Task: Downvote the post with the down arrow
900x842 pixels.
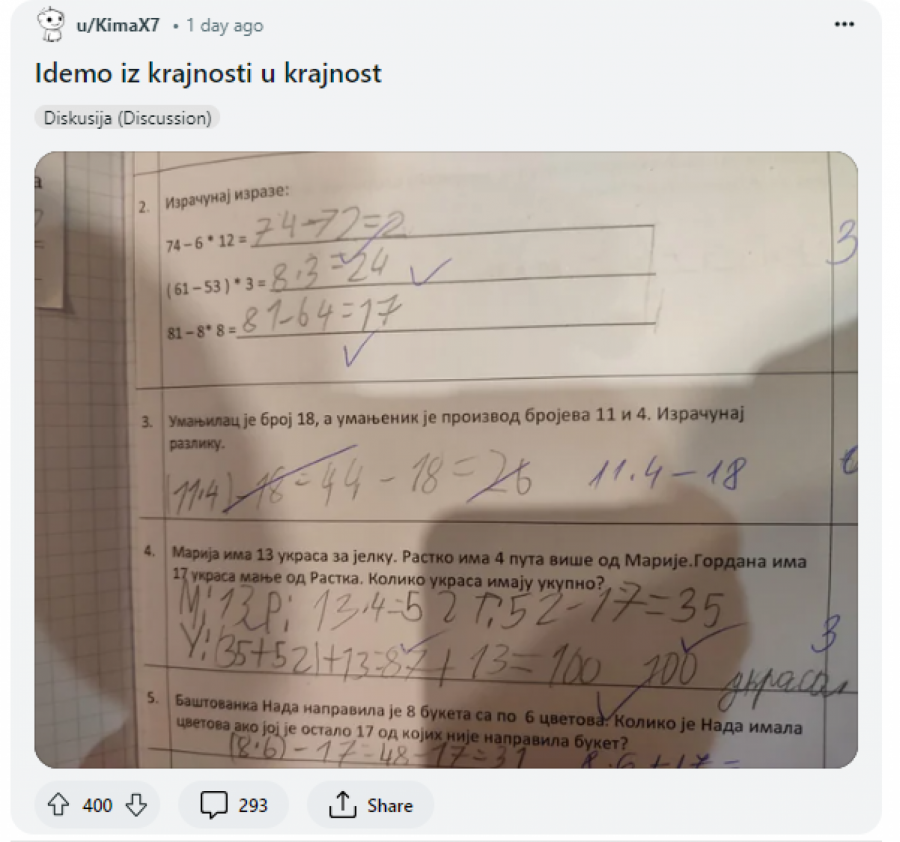Action: coord(136,805)
